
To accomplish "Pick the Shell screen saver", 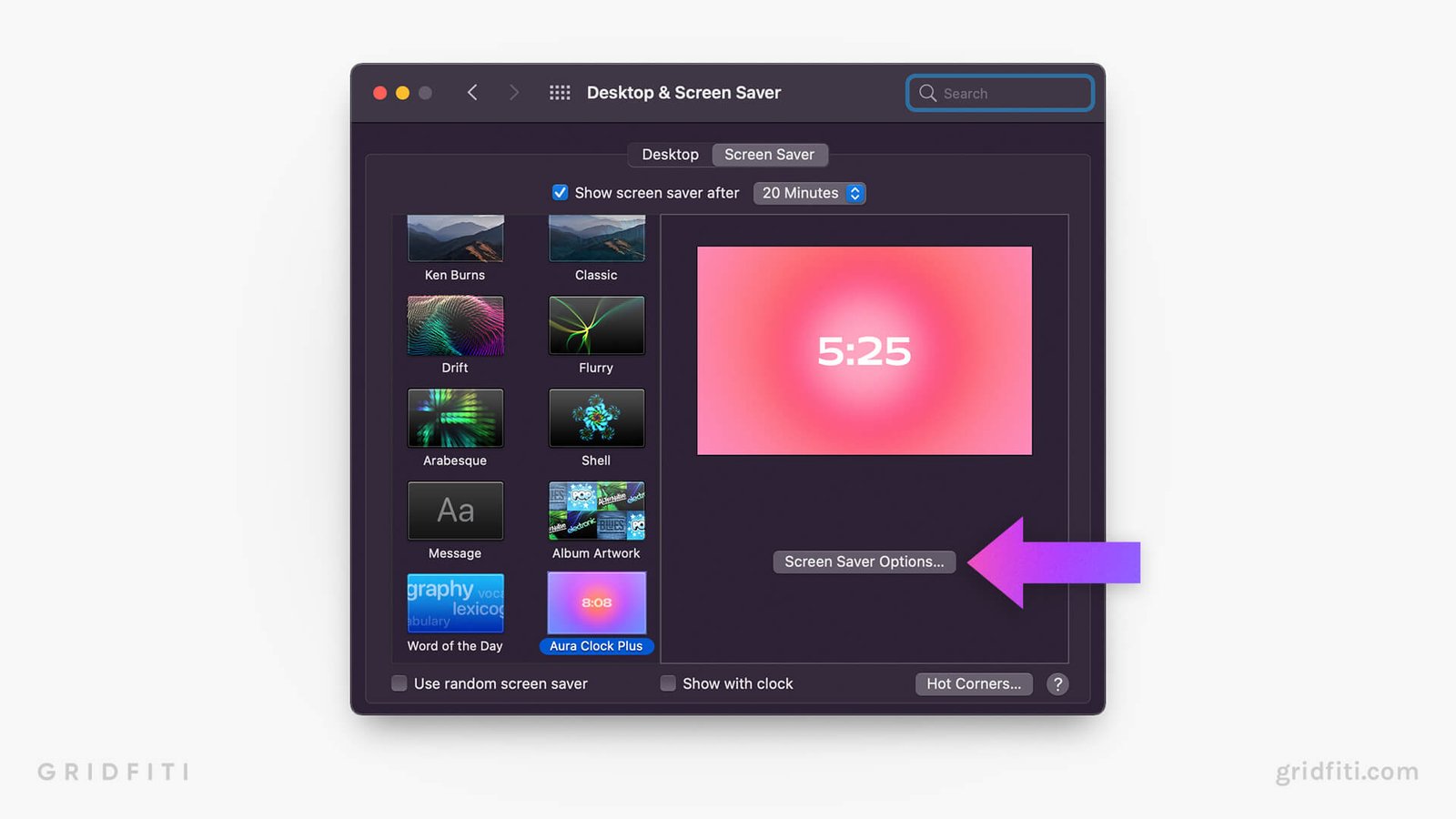I will (596, 419).
